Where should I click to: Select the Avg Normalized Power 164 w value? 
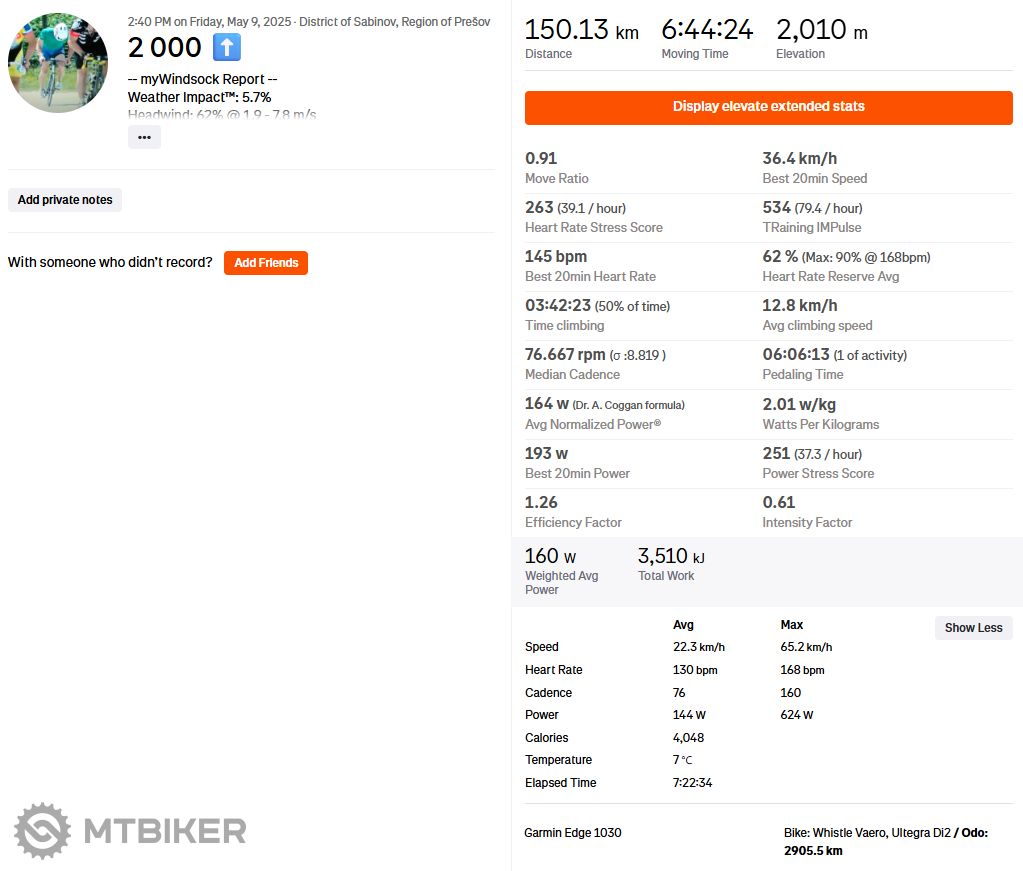(x=546, y=404)
